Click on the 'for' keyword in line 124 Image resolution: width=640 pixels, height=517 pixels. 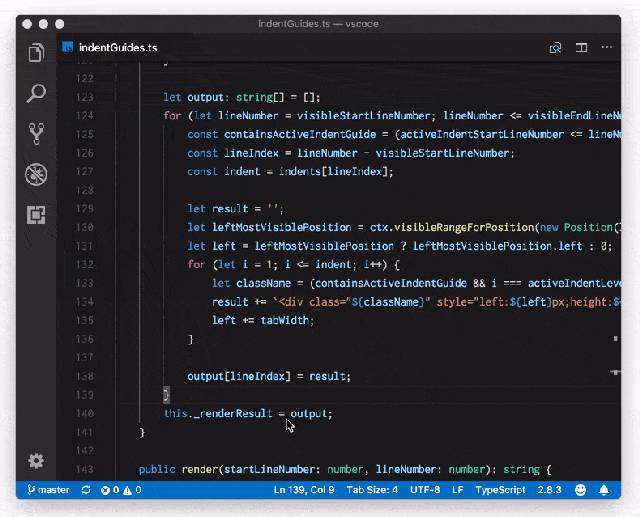coord(172,116)
